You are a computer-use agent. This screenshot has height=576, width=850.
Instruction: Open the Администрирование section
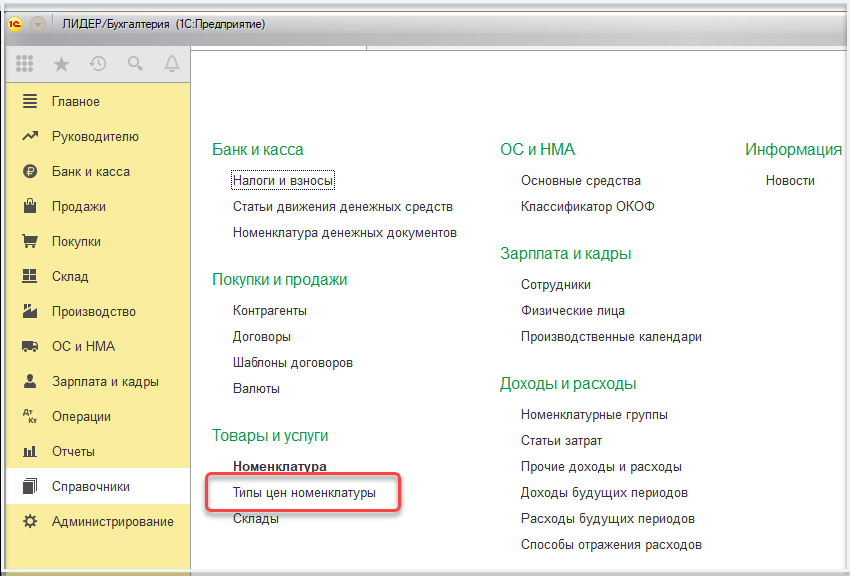coord(98,521)
